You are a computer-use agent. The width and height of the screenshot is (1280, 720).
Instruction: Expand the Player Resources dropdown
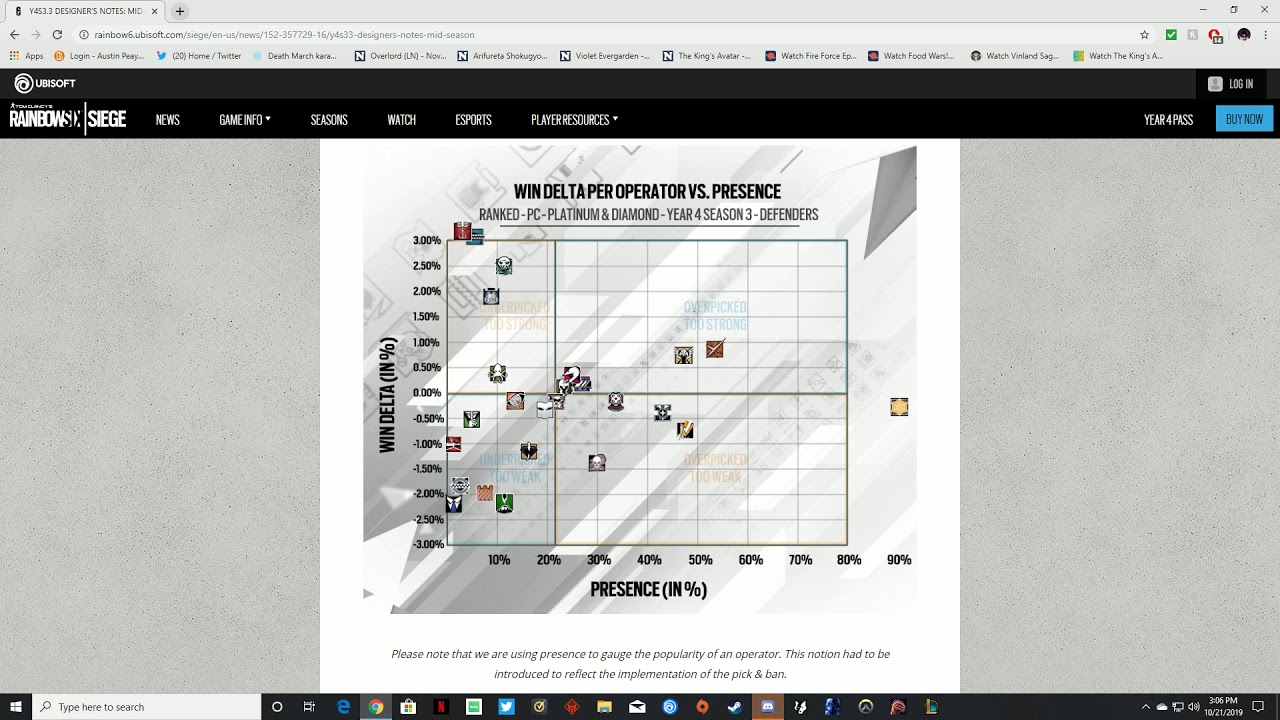(574, 120)
